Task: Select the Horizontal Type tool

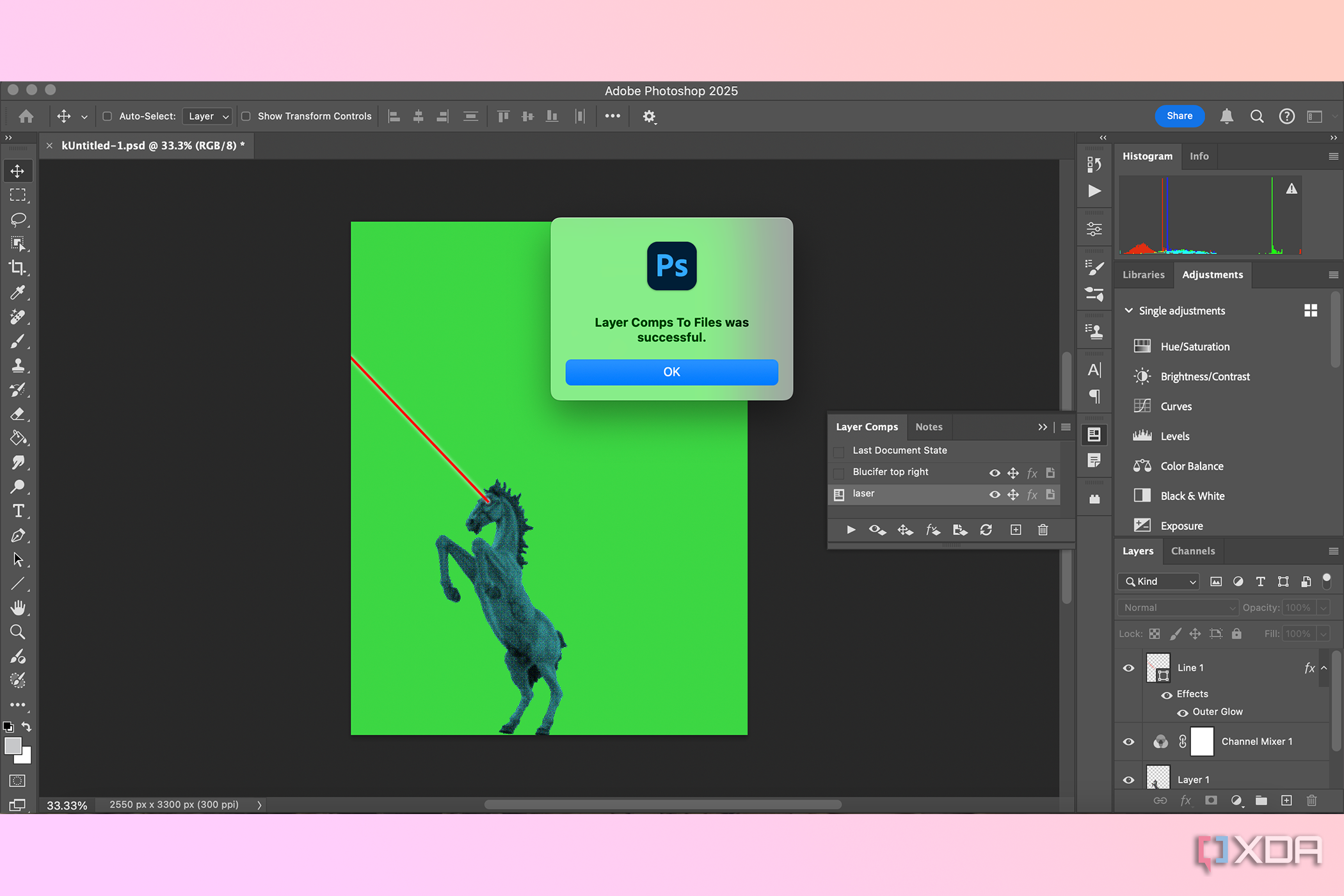Action: tap(18, 511)
